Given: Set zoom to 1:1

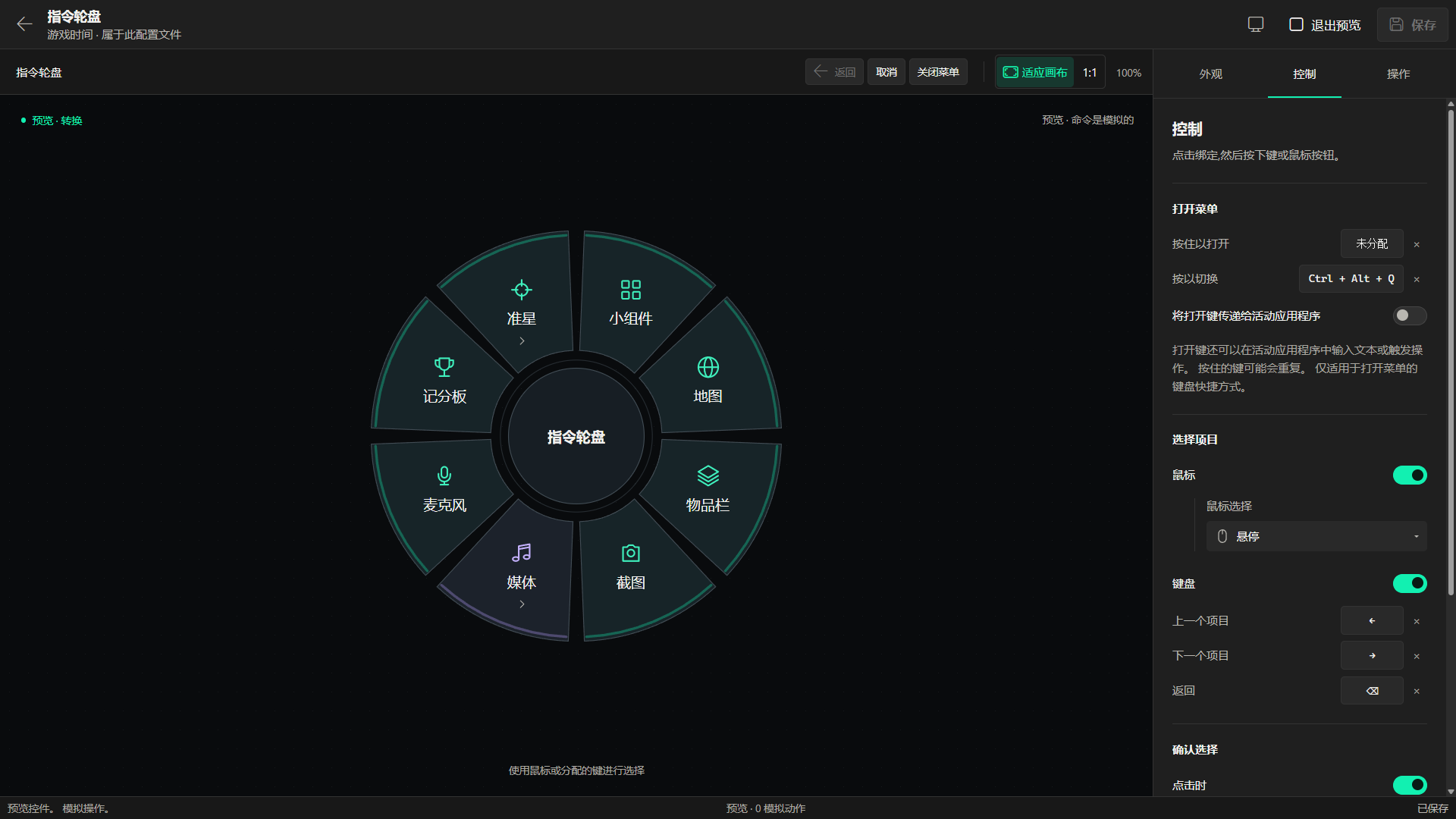Looking at the screenshot, I should [1090, 72].
